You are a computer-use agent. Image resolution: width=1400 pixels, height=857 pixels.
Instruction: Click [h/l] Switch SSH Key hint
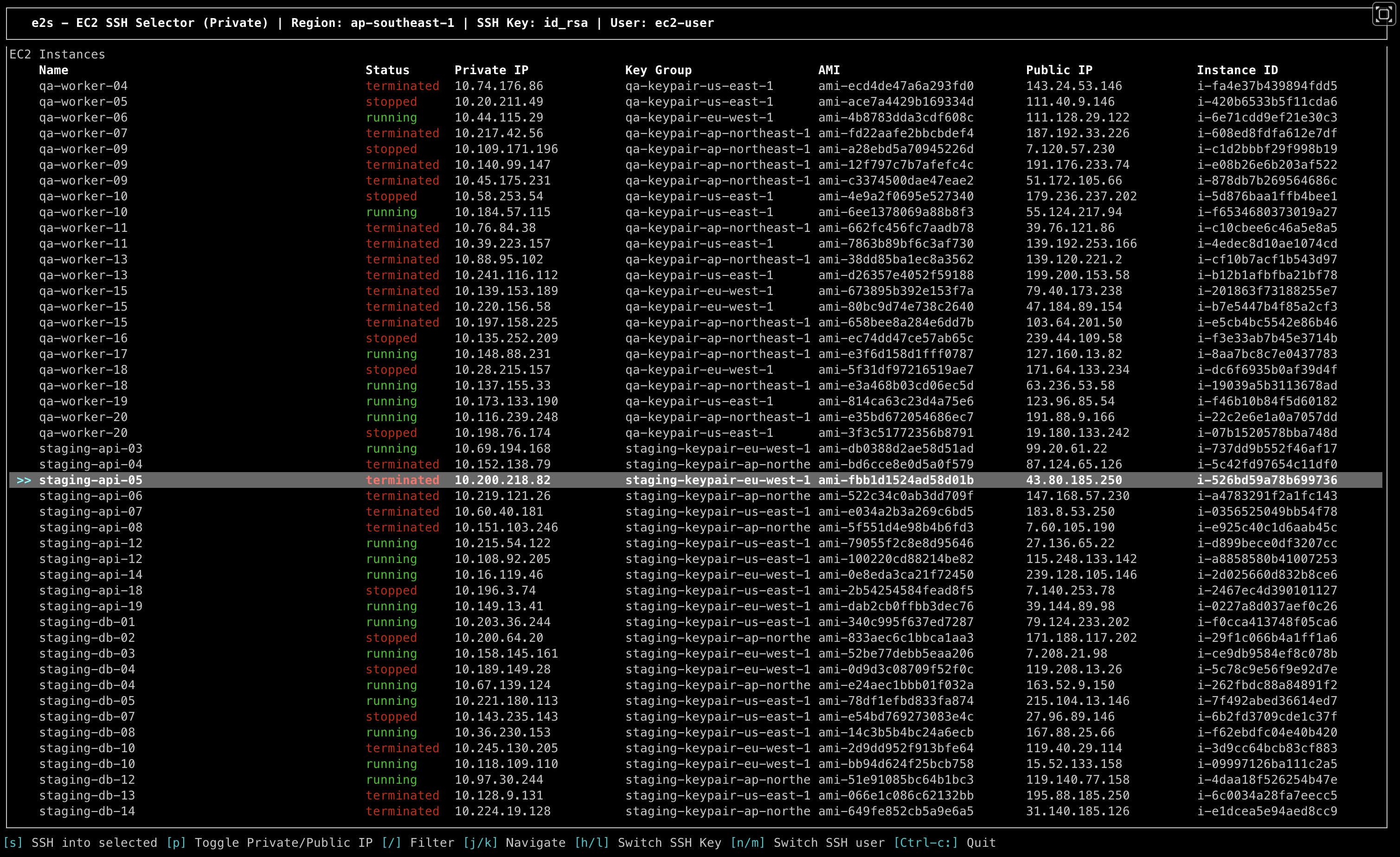(648, 843)
